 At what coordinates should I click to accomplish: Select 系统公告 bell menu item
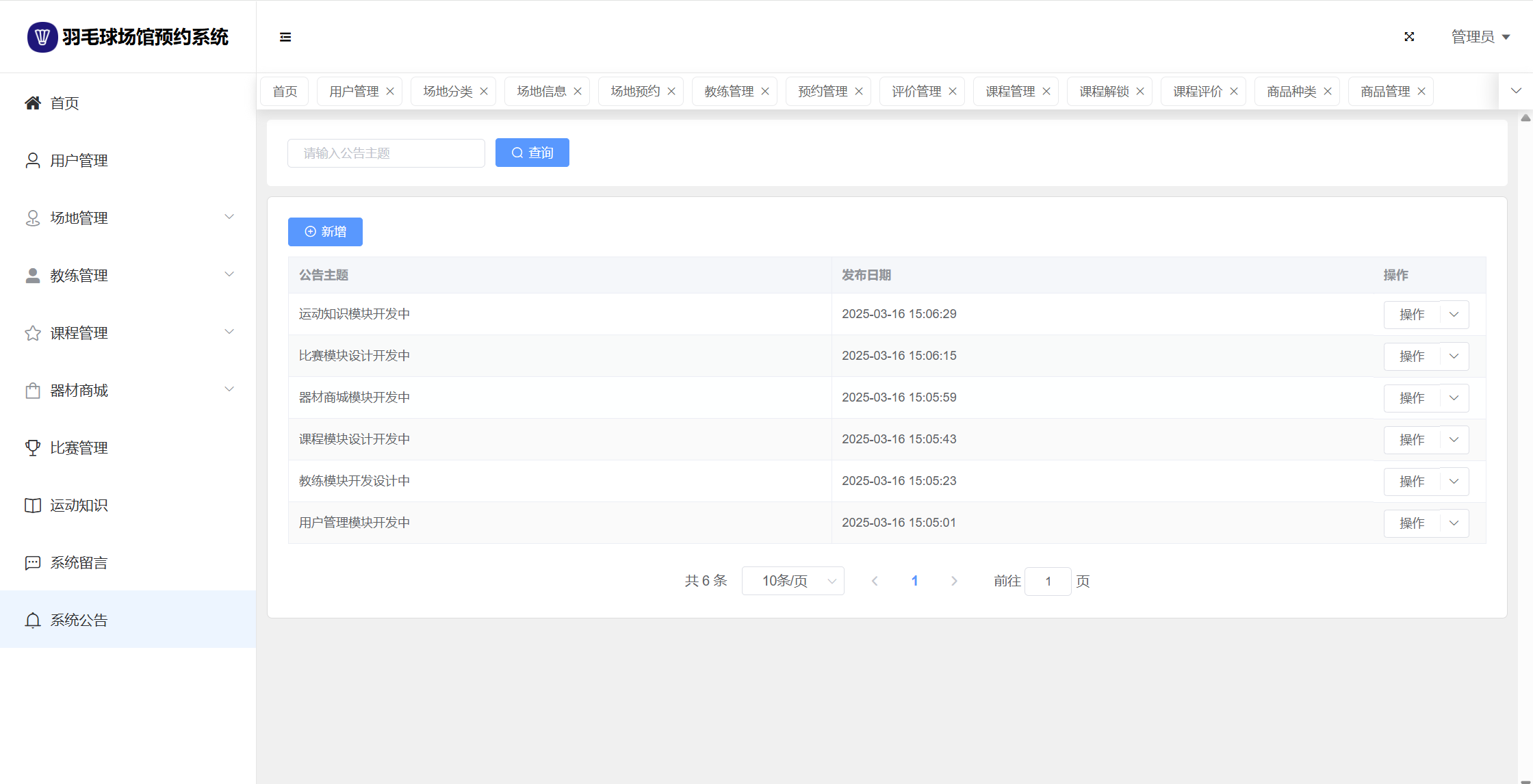pos(78,620)
